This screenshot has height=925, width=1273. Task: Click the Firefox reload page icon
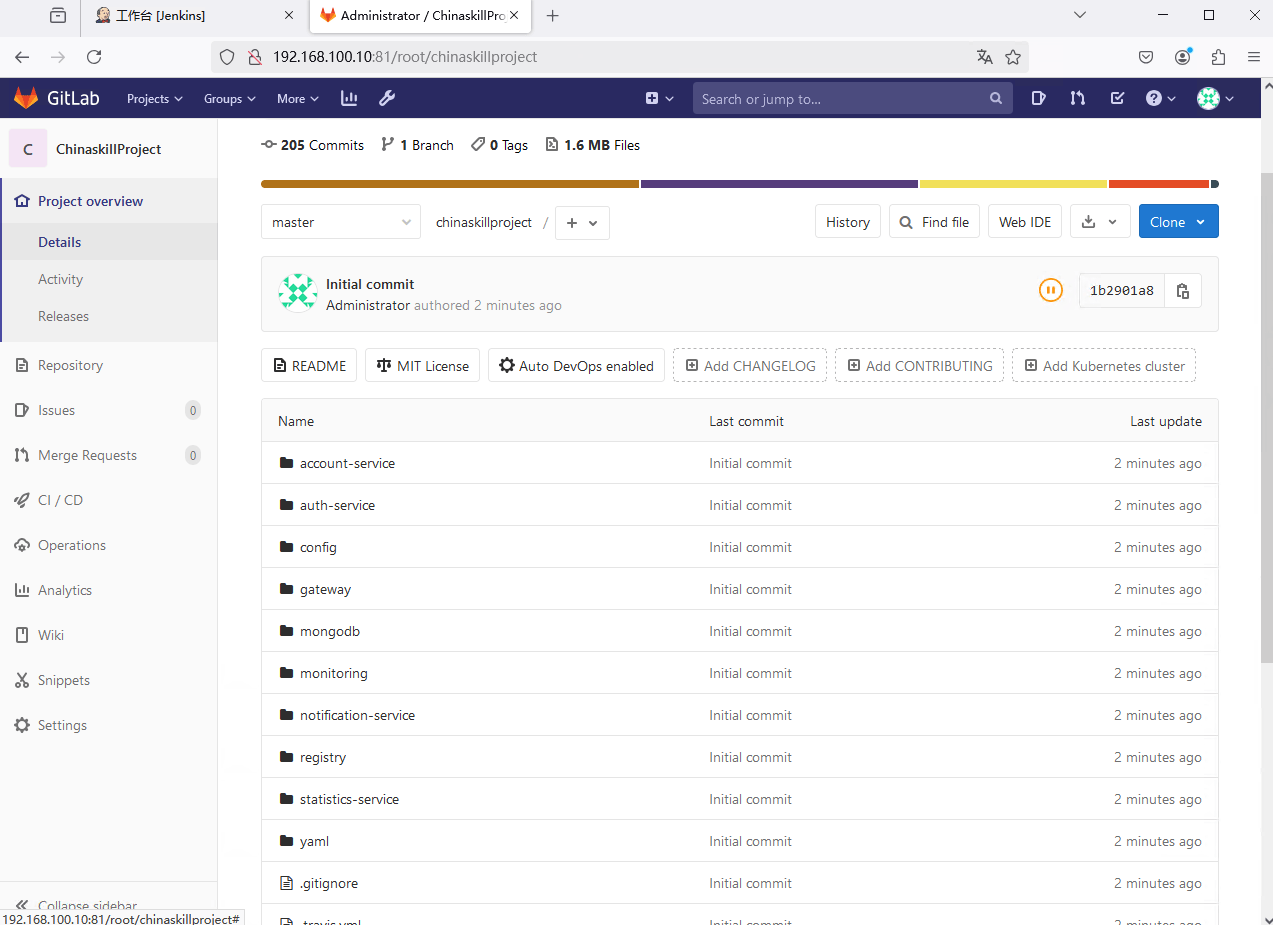94,57
